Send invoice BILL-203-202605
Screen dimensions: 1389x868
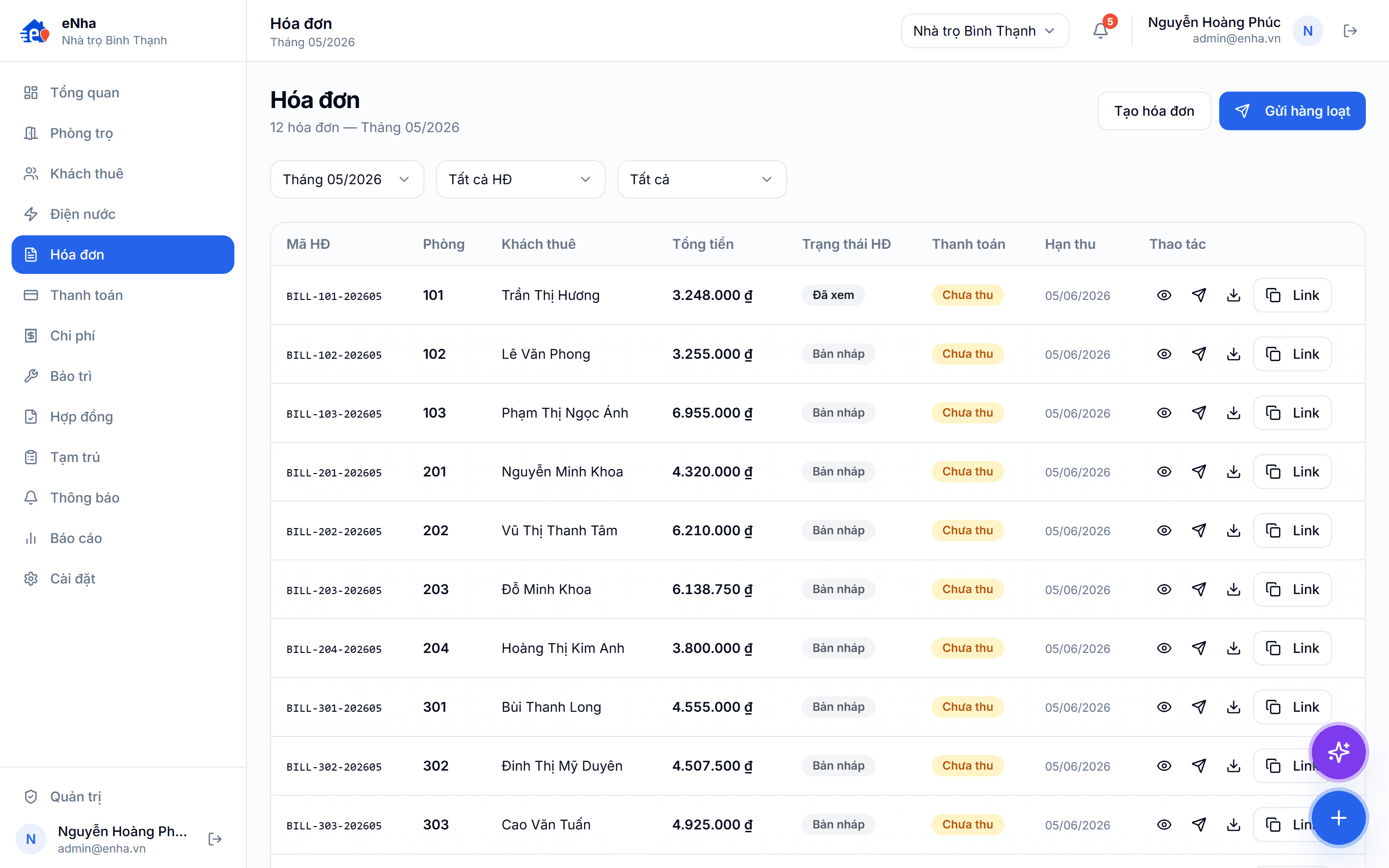tap(1199, 590)
